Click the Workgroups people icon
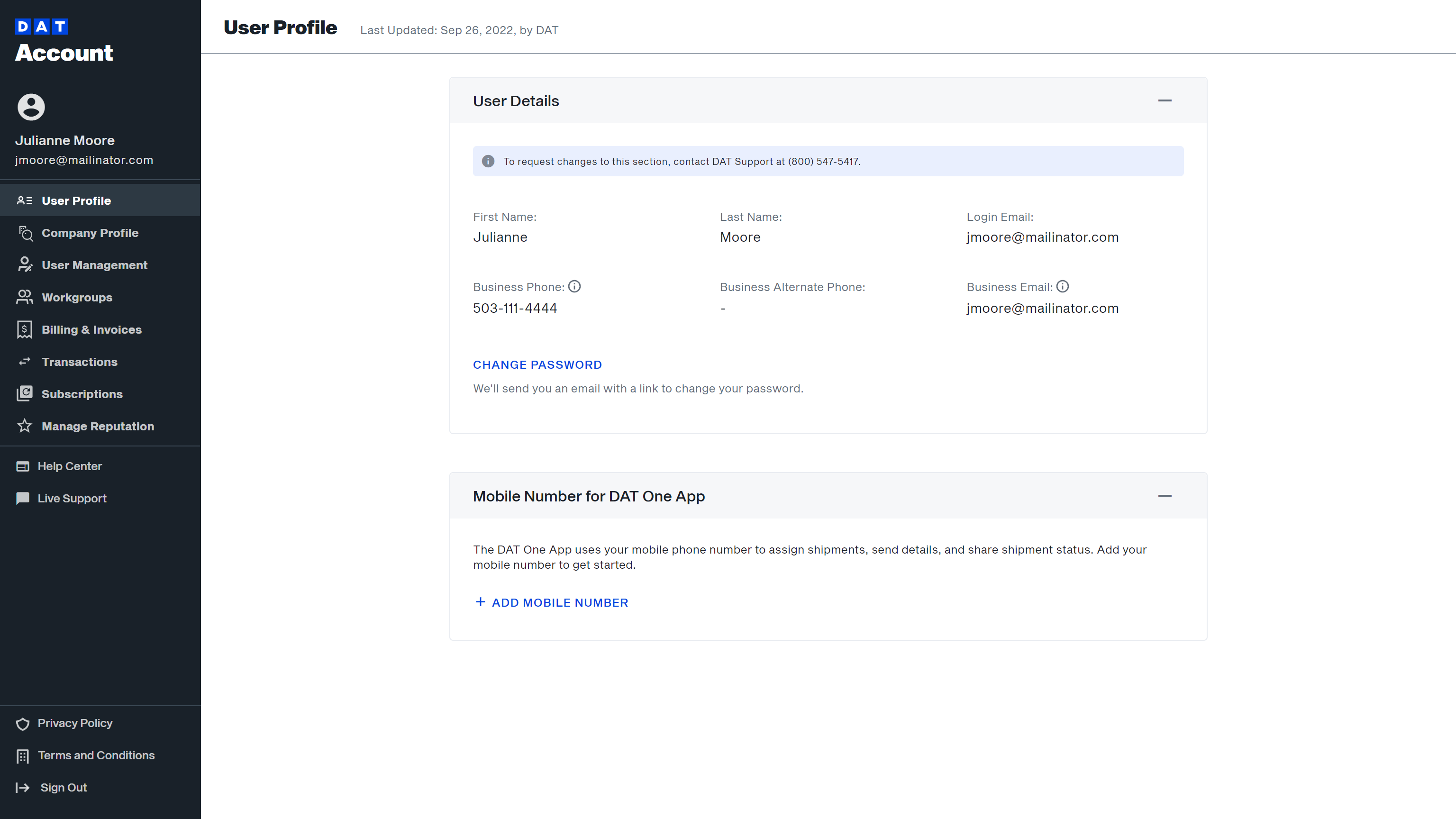This screenshot has height=819, width=1456. click(x=25, y=297)
